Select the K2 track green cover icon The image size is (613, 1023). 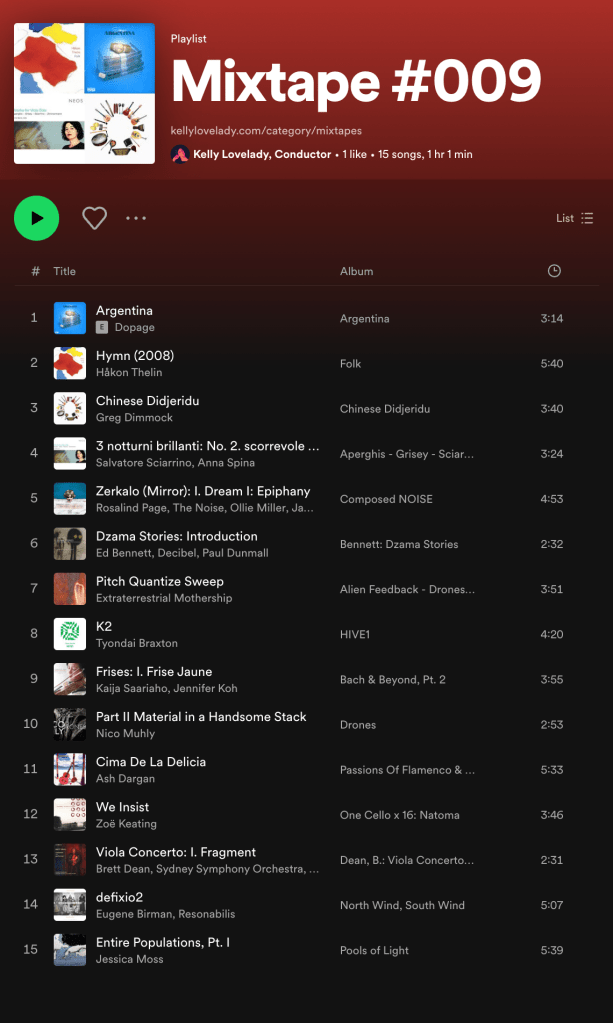point(70,634)
